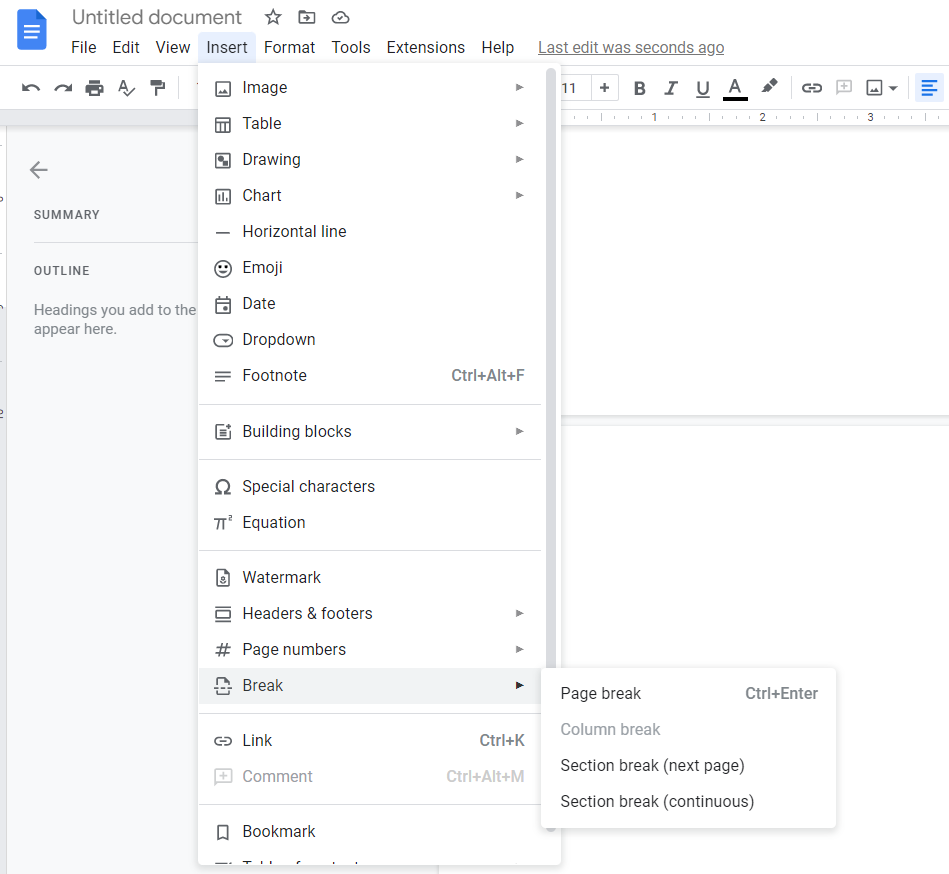Image resolution: width=949 pixels, height=874 pixels.
Task: Expand the Image submenu
Action: pyautogui.click(x=370, y=88)
